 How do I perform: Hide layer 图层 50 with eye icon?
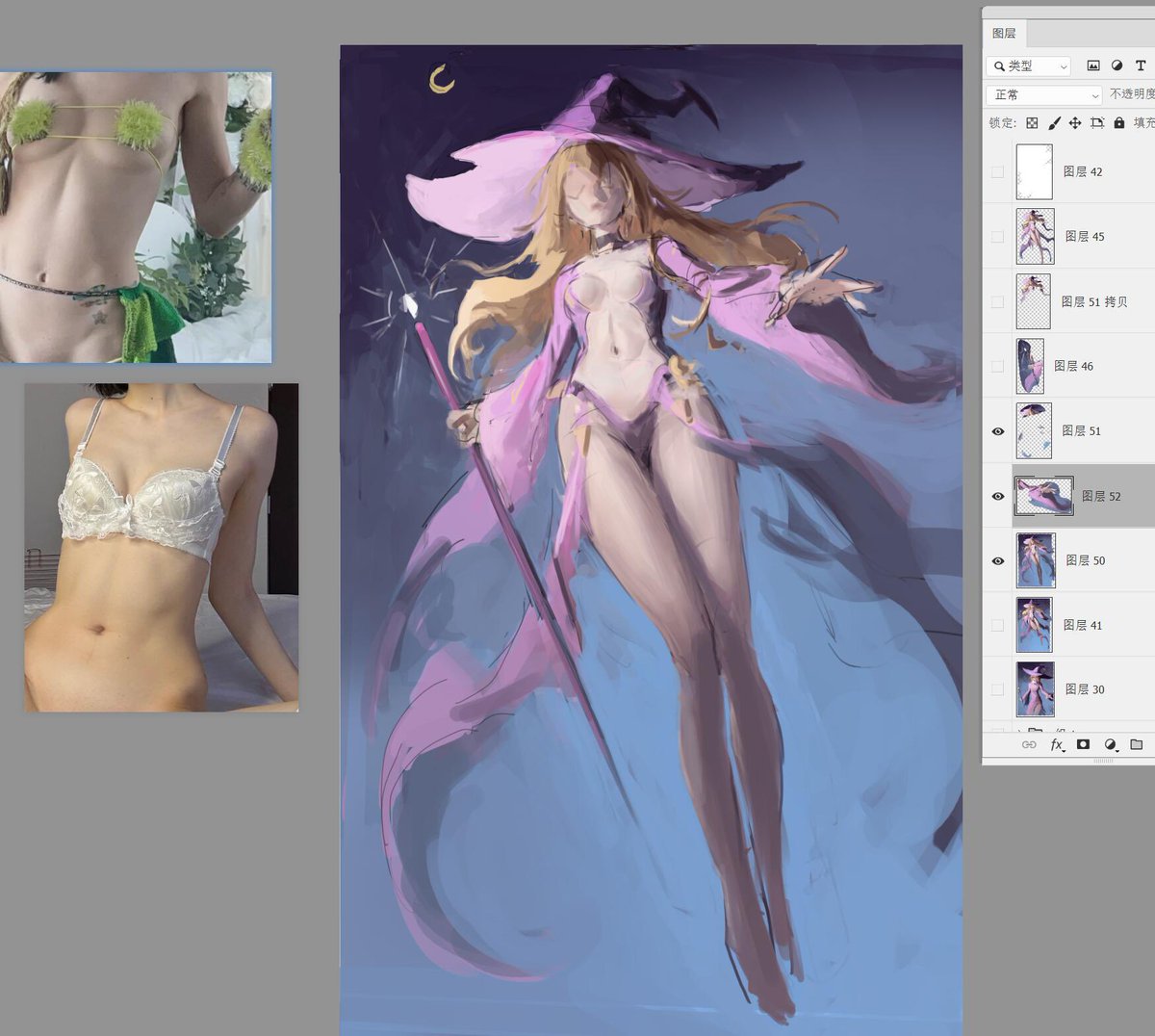(x=997, y=560)
